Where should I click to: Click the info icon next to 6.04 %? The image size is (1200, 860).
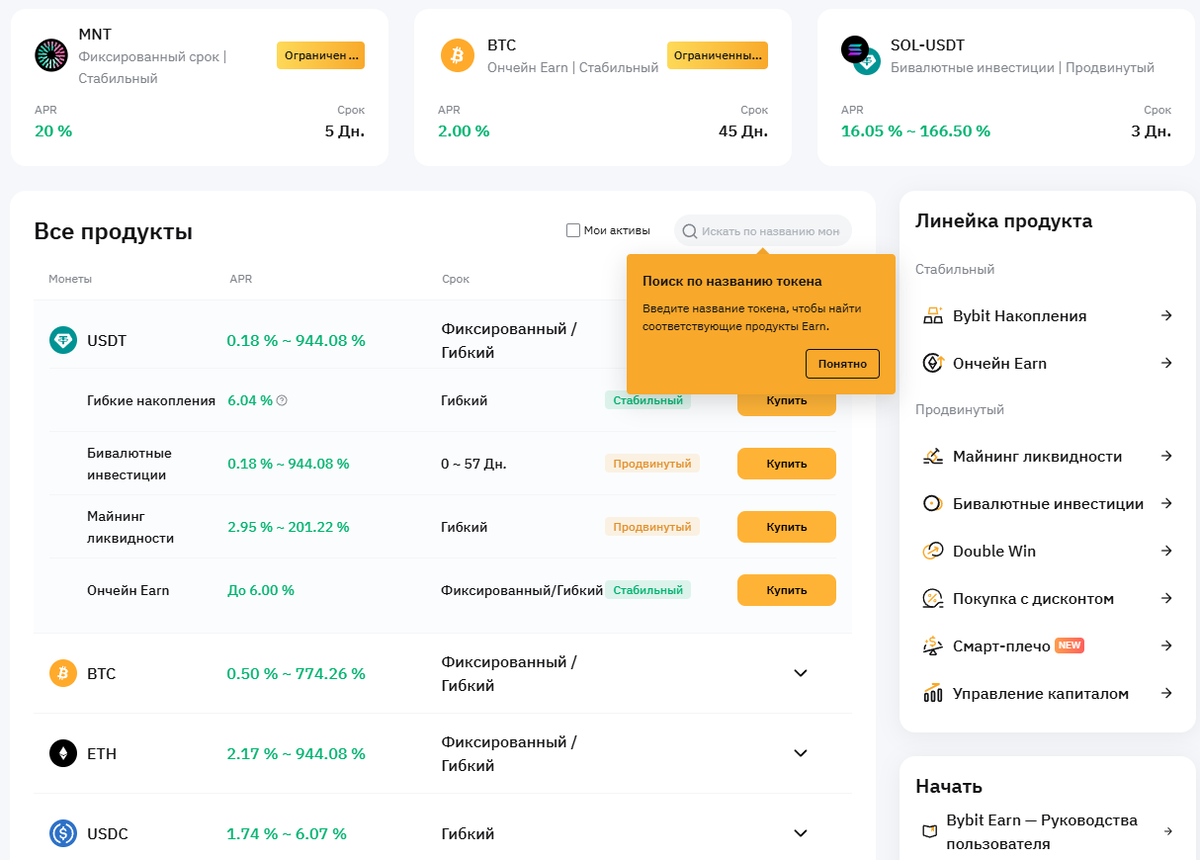pos(282,400)
